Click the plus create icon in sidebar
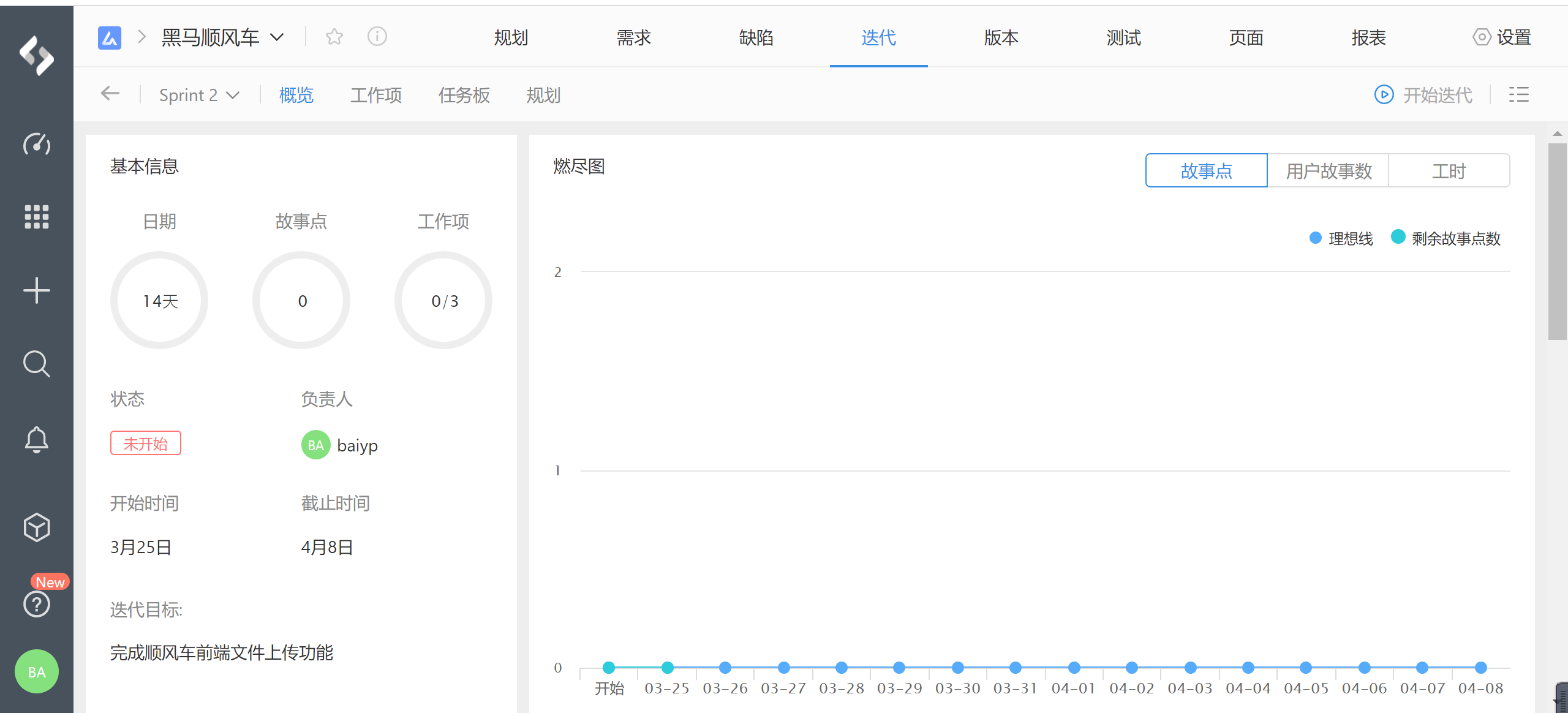The image size is (1568, 713). [37, 290]
